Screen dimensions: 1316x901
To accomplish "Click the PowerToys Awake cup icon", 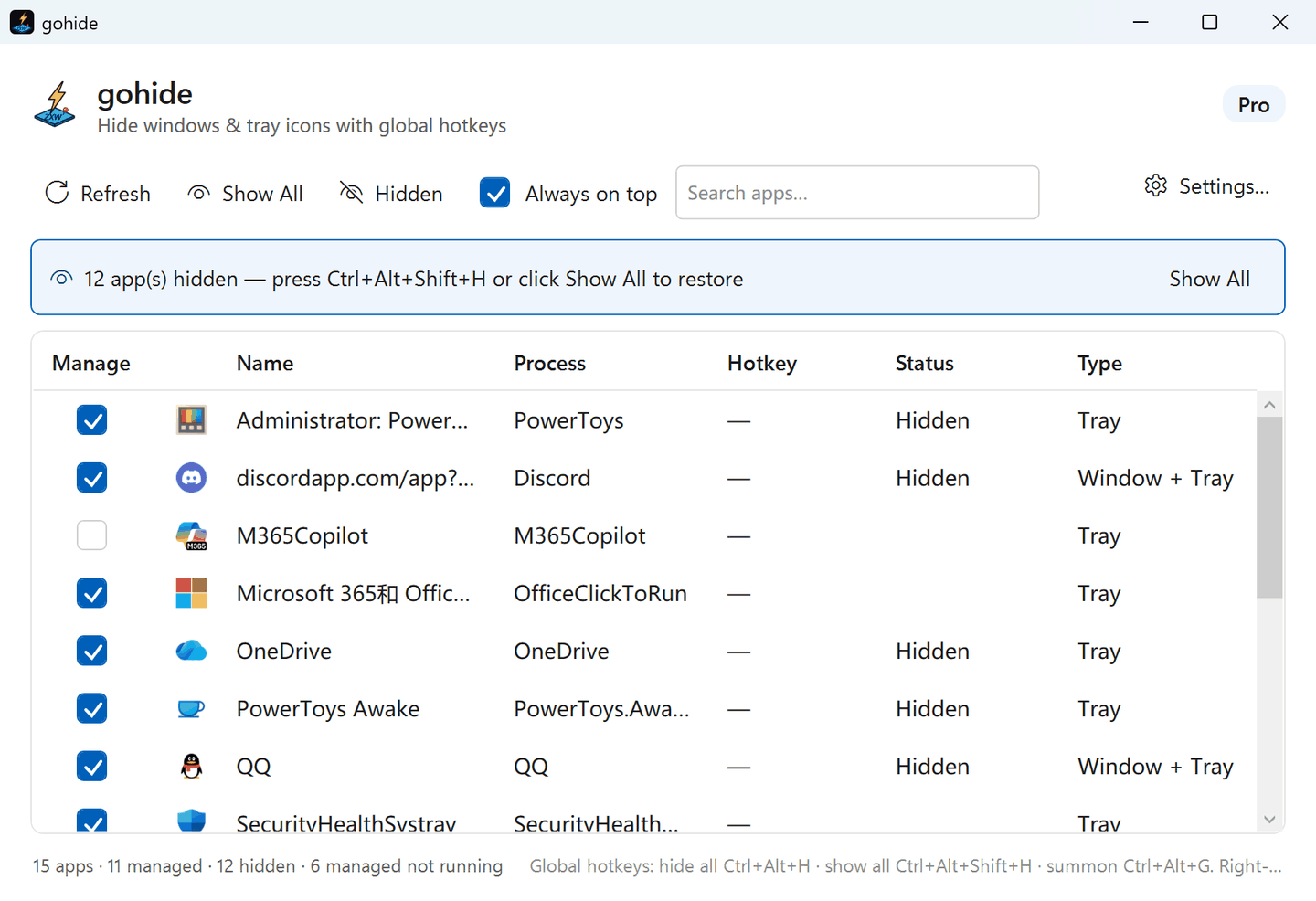I will (191, 708).
